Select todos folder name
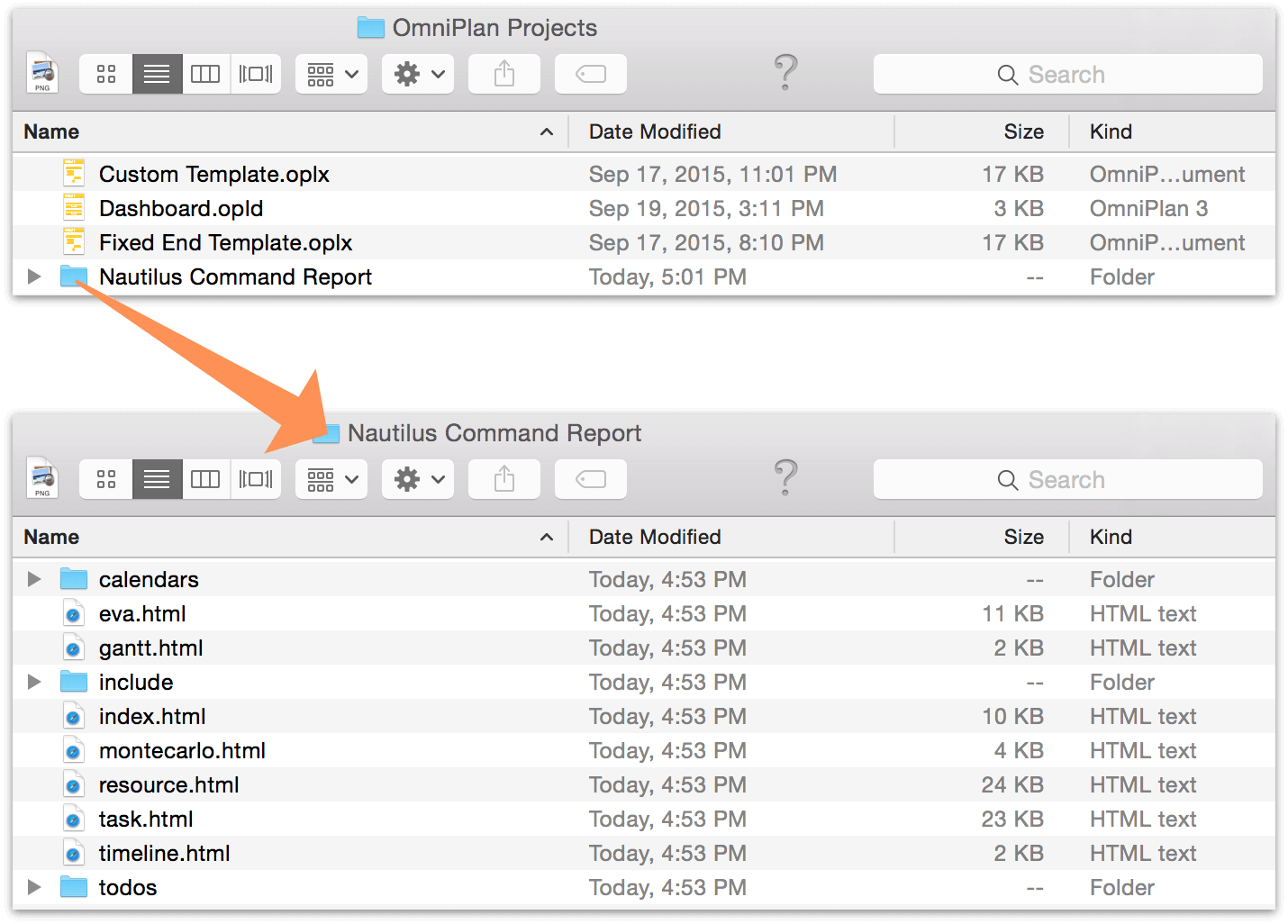The width and height of the screenshot is (1288, 924). click(128, 887)
